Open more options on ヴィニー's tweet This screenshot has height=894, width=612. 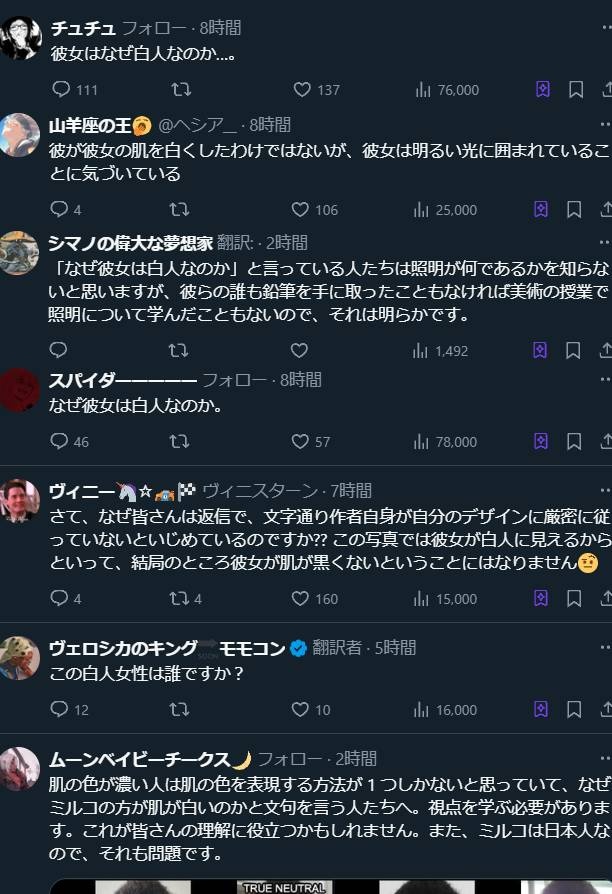(605, 490)
